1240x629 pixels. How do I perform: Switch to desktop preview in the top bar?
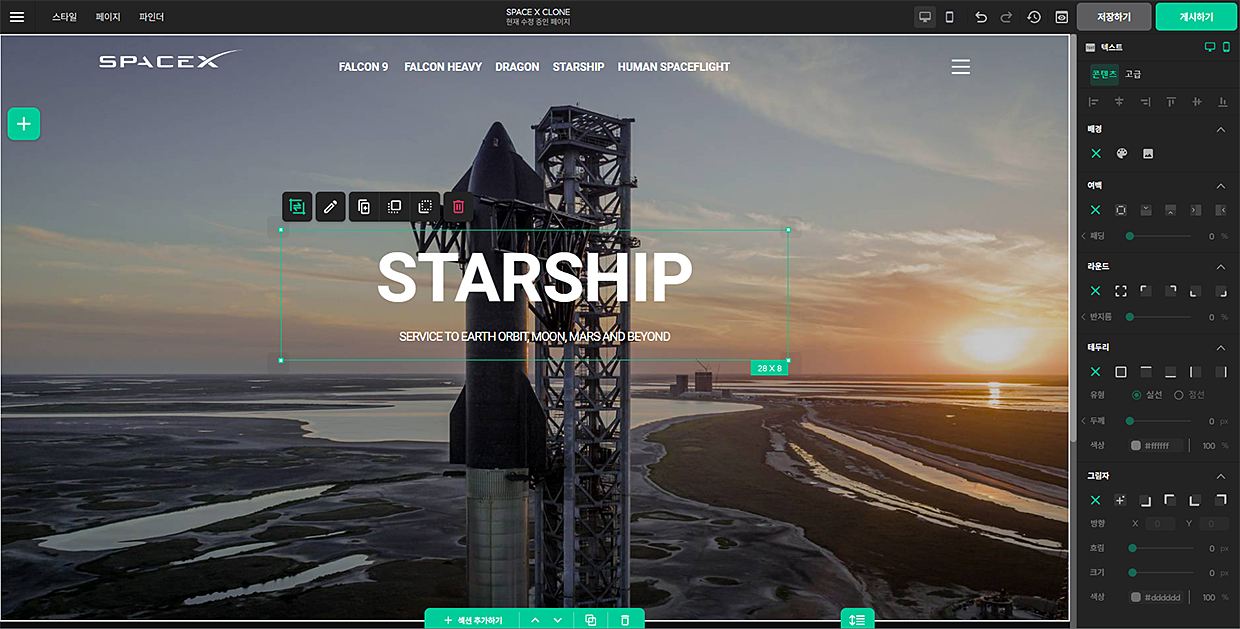(x=925, y=17)
